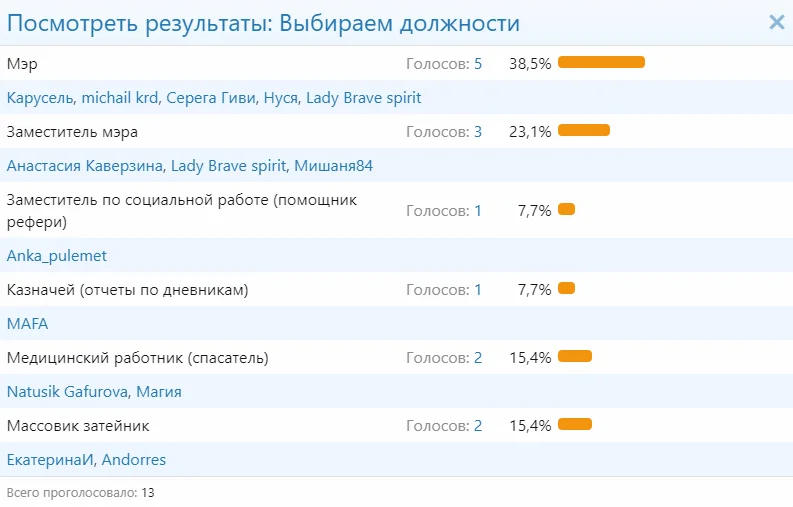793x507 pixels.
Task: Click voter Мишаня84
Action: tap(336, 166)
